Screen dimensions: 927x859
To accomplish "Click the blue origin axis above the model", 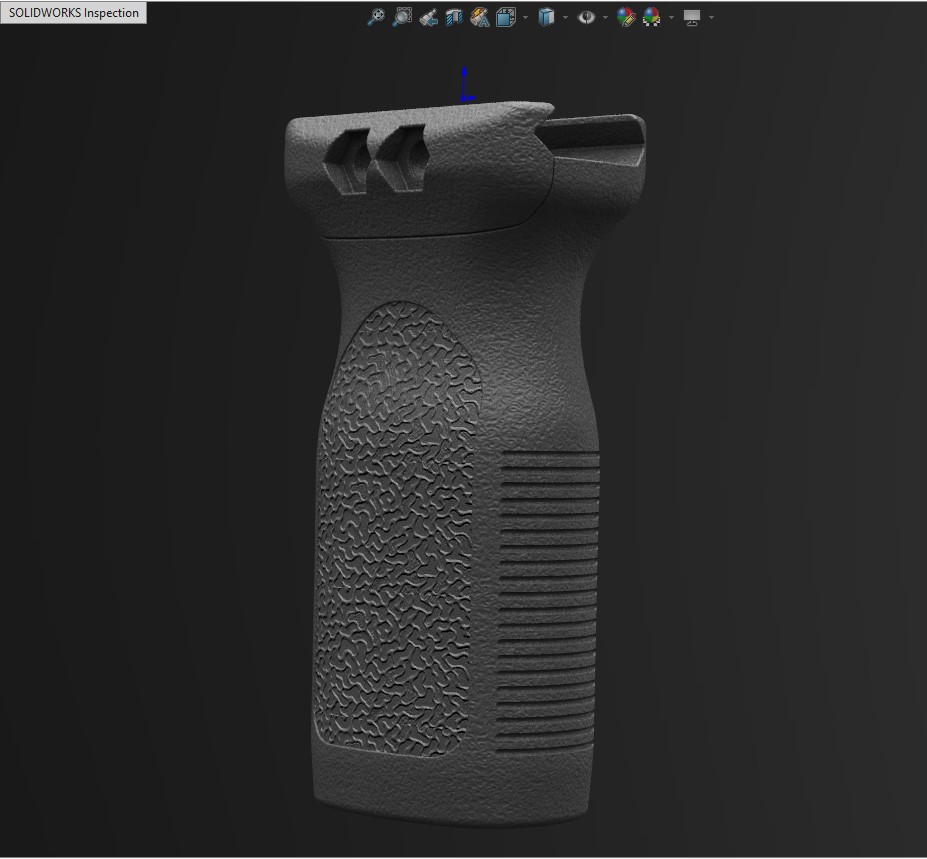I will pyautogui.click(x=465, y=86).
